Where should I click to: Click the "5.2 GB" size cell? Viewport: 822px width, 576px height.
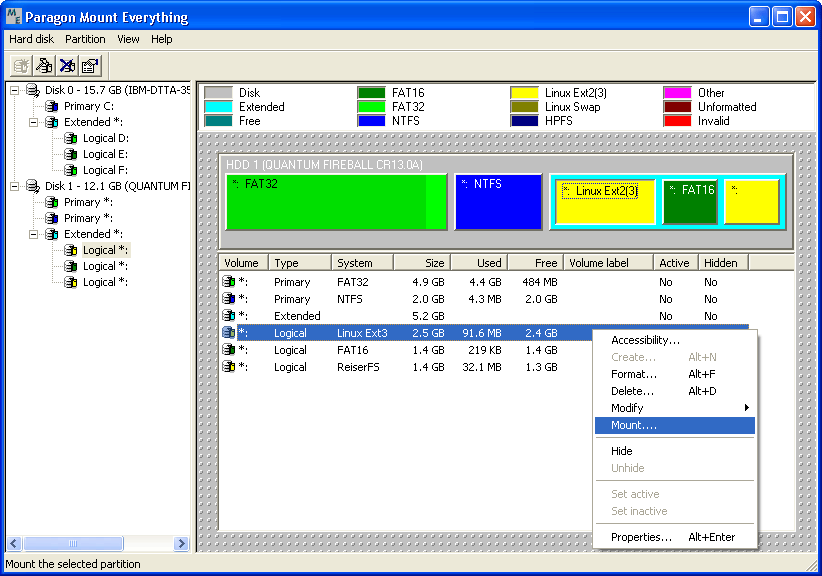pyautogui.click(x=428, y=316)
